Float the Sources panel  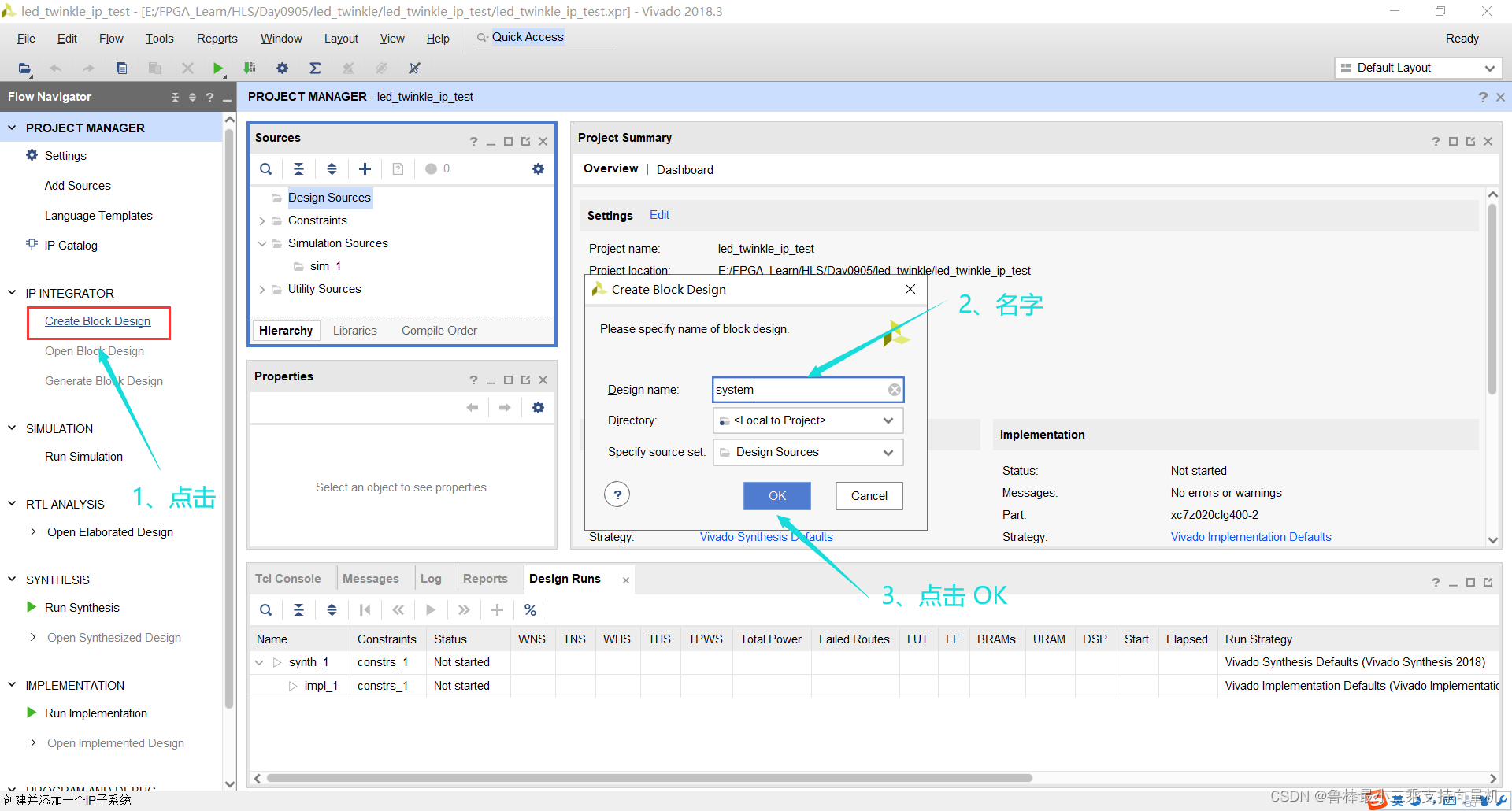526,141
